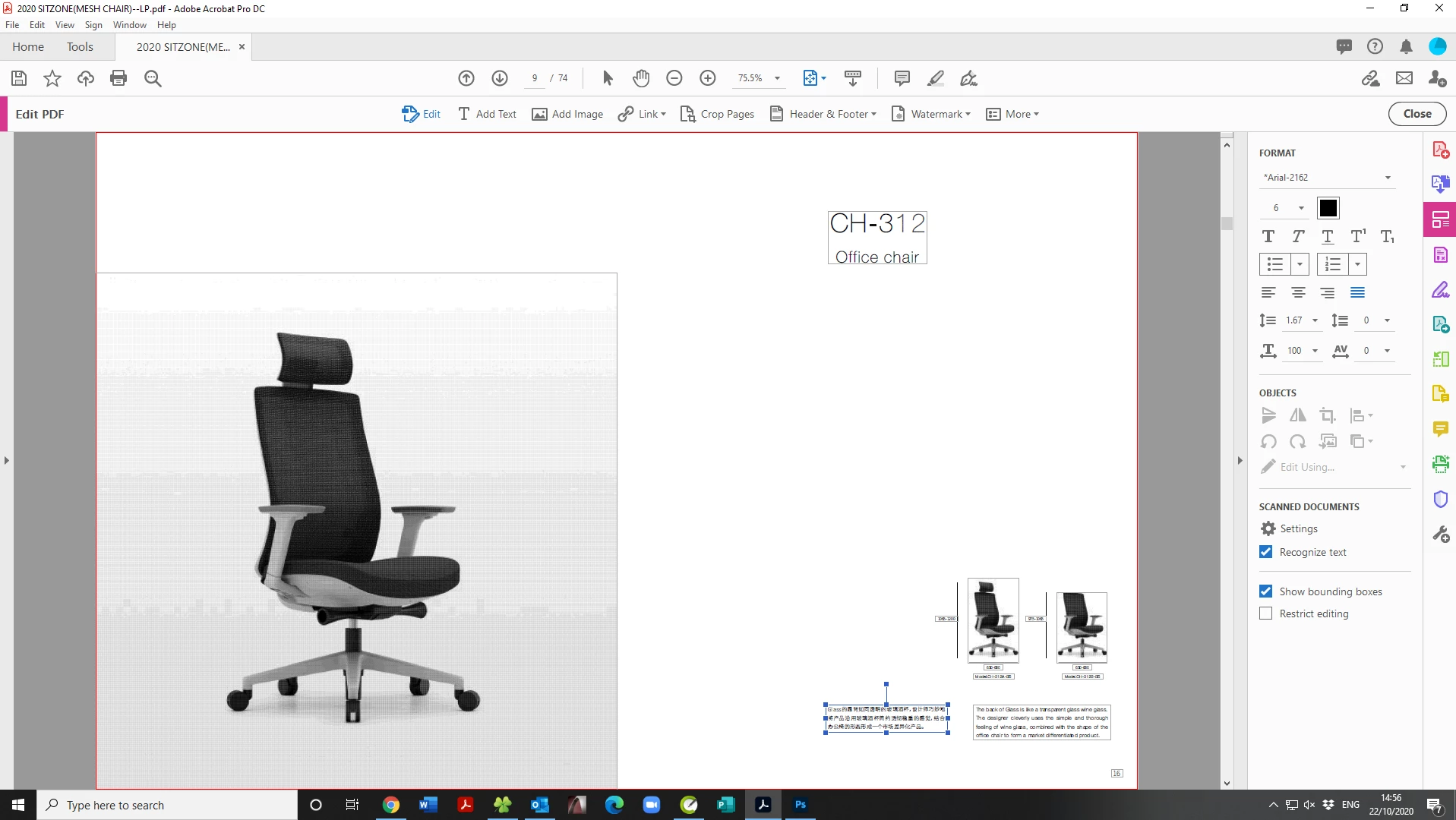Image resolution: width=1456 pixels, height=820 pixels.
Task: Switch to the Home tab
Action: pyautogui.click(x=28, y=46)
